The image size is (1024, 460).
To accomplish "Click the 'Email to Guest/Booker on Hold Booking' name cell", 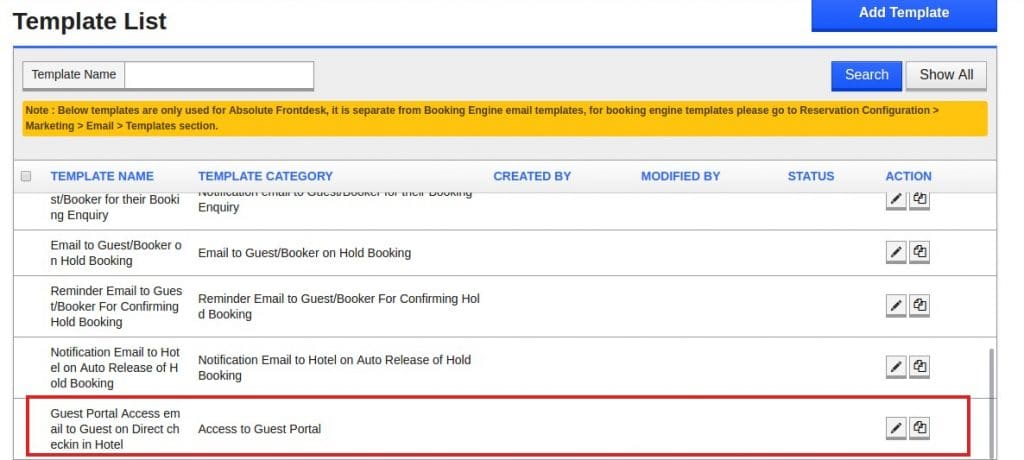I will click(x=116, y=253).
